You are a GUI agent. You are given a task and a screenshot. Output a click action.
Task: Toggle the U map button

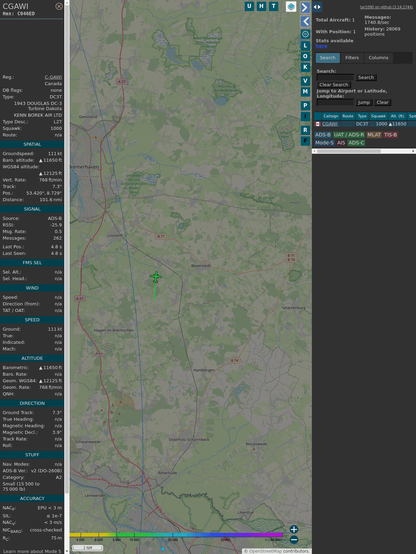(x=250, y=6)
